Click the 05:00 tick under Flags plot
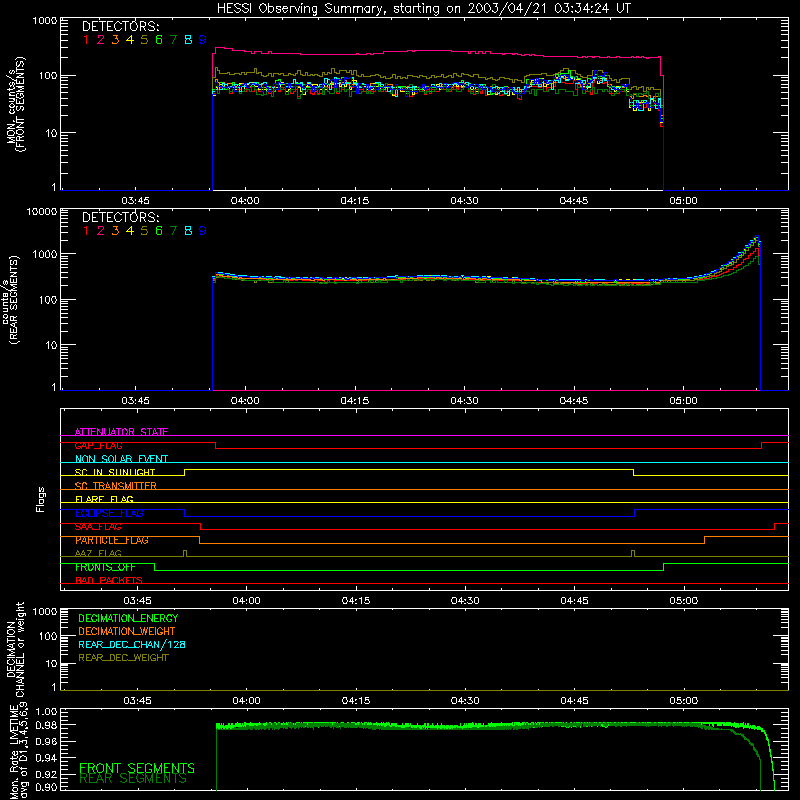The width and height of the screenshot is (800, 800). pos(684,601)
